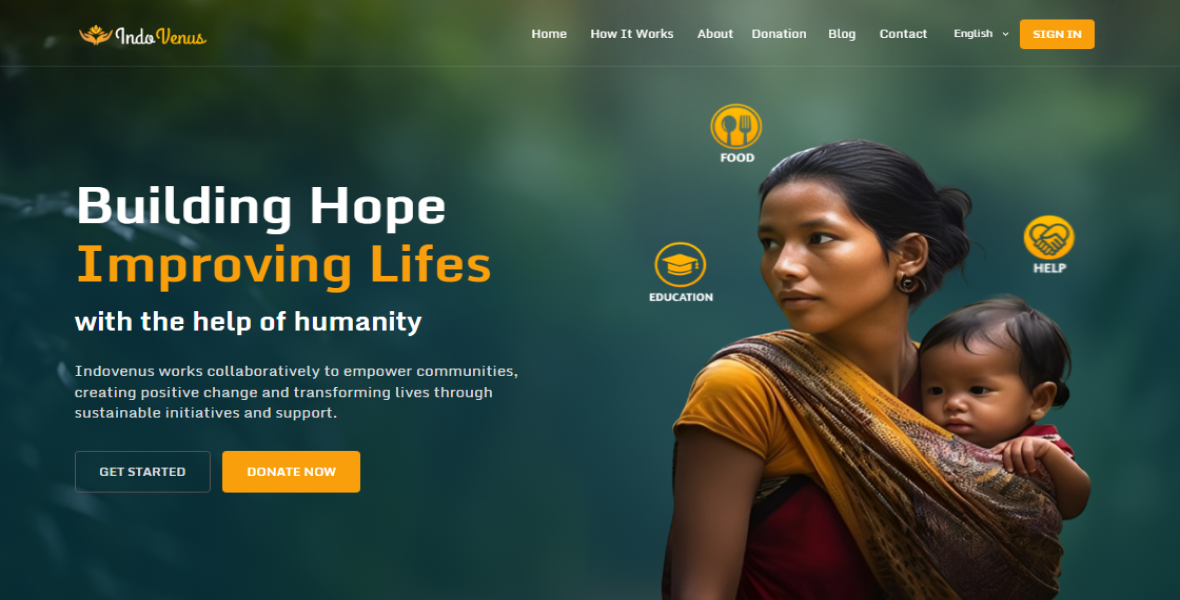Image resolution: width=1180 pixels, height=600 pixels.
Task: Click the IndoVenus lotus logo icon
Action: tap(96, 35)
